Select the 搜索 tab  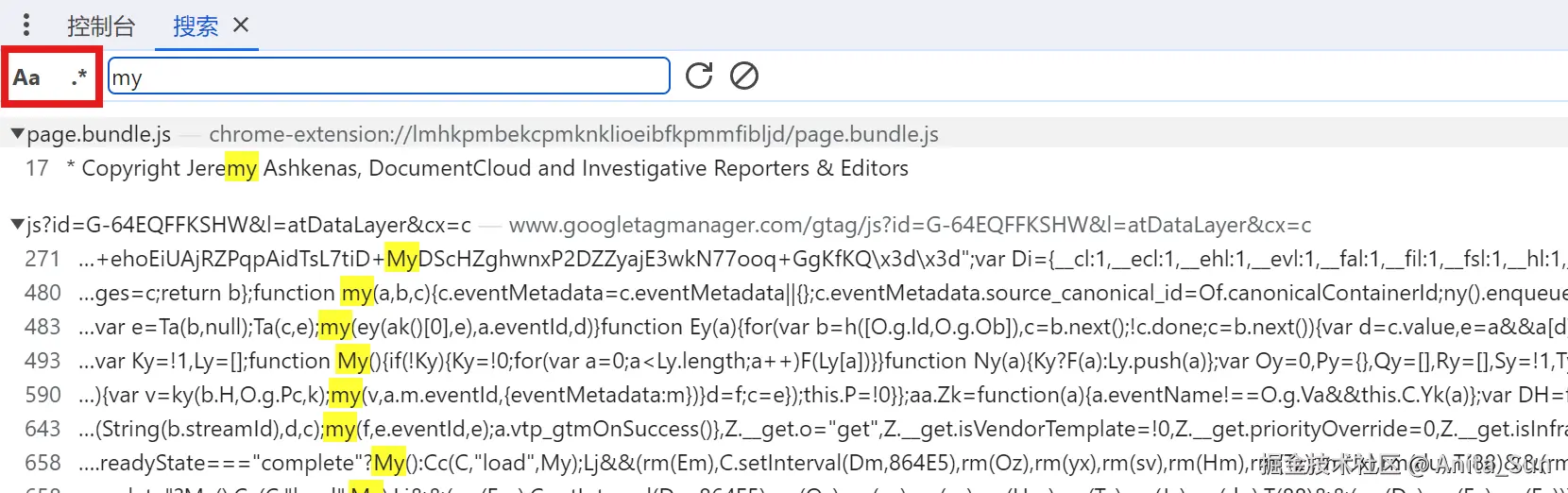pos(196,25)
